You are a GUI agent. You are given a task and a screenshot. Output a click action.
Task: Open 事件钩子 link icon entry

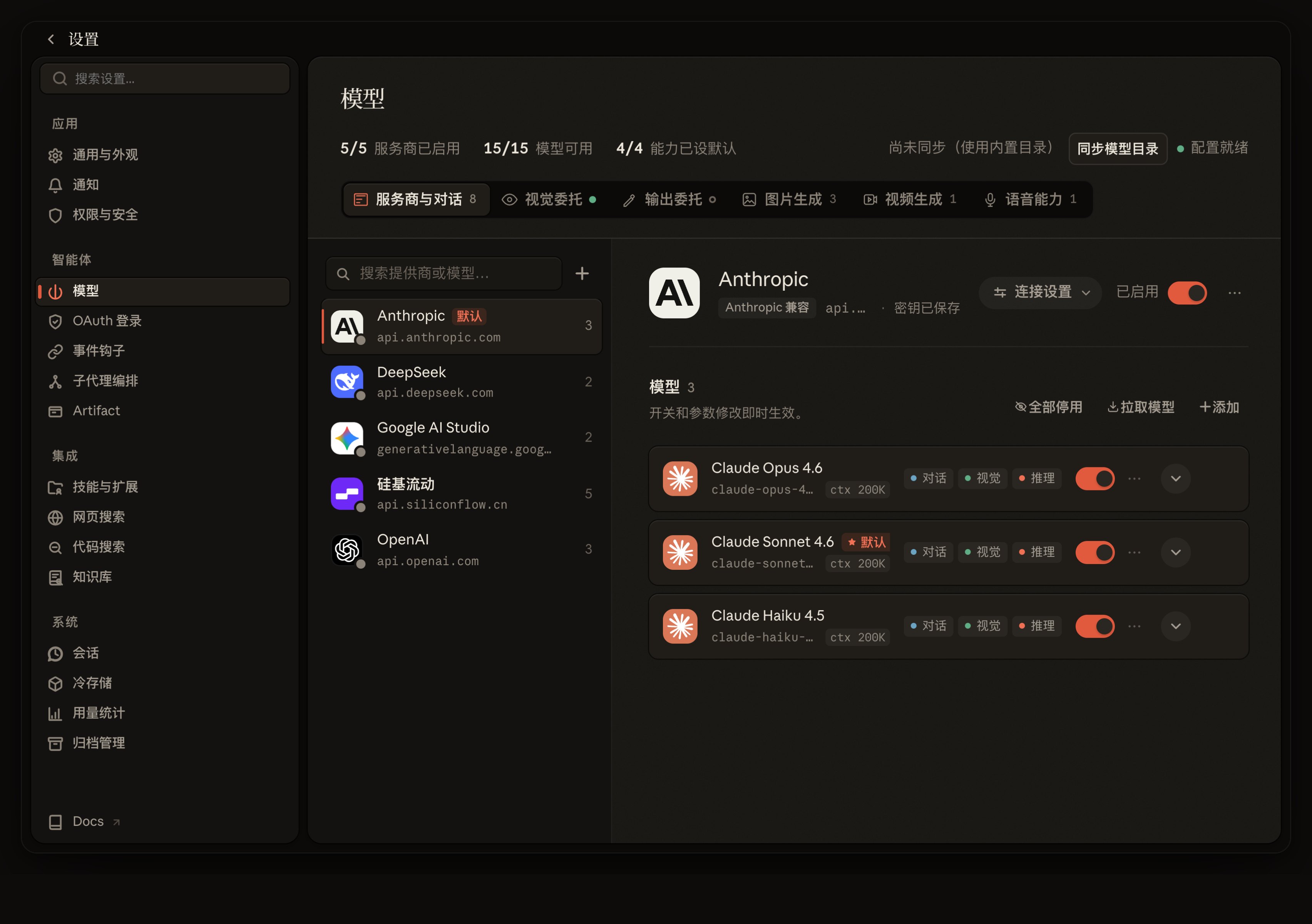pos(163,351)
